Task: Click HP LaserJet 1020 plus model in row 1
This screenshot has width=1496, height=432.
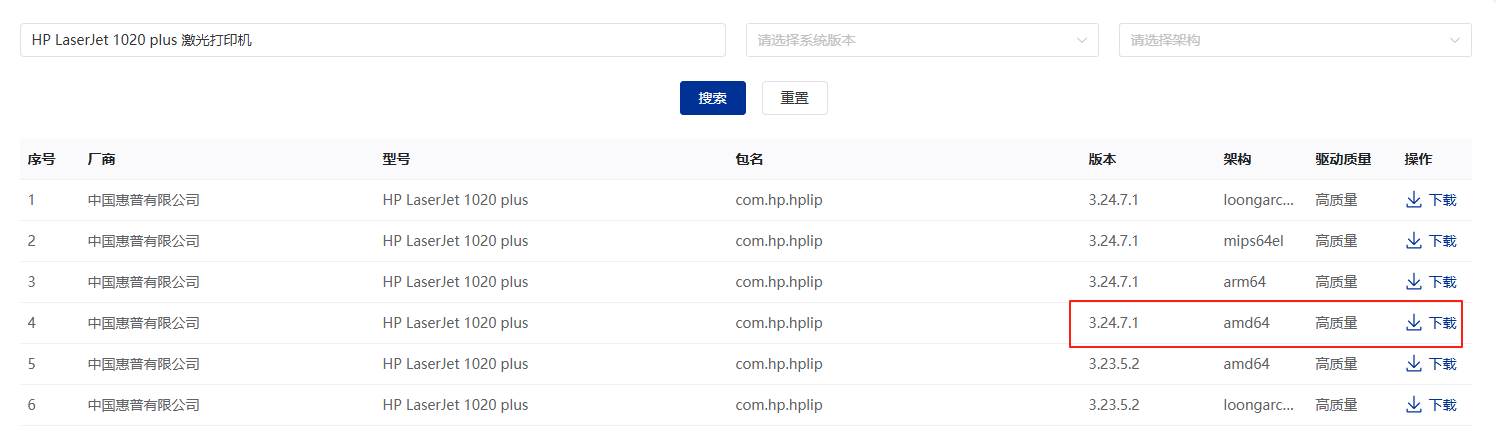Action: click(455, 200)
